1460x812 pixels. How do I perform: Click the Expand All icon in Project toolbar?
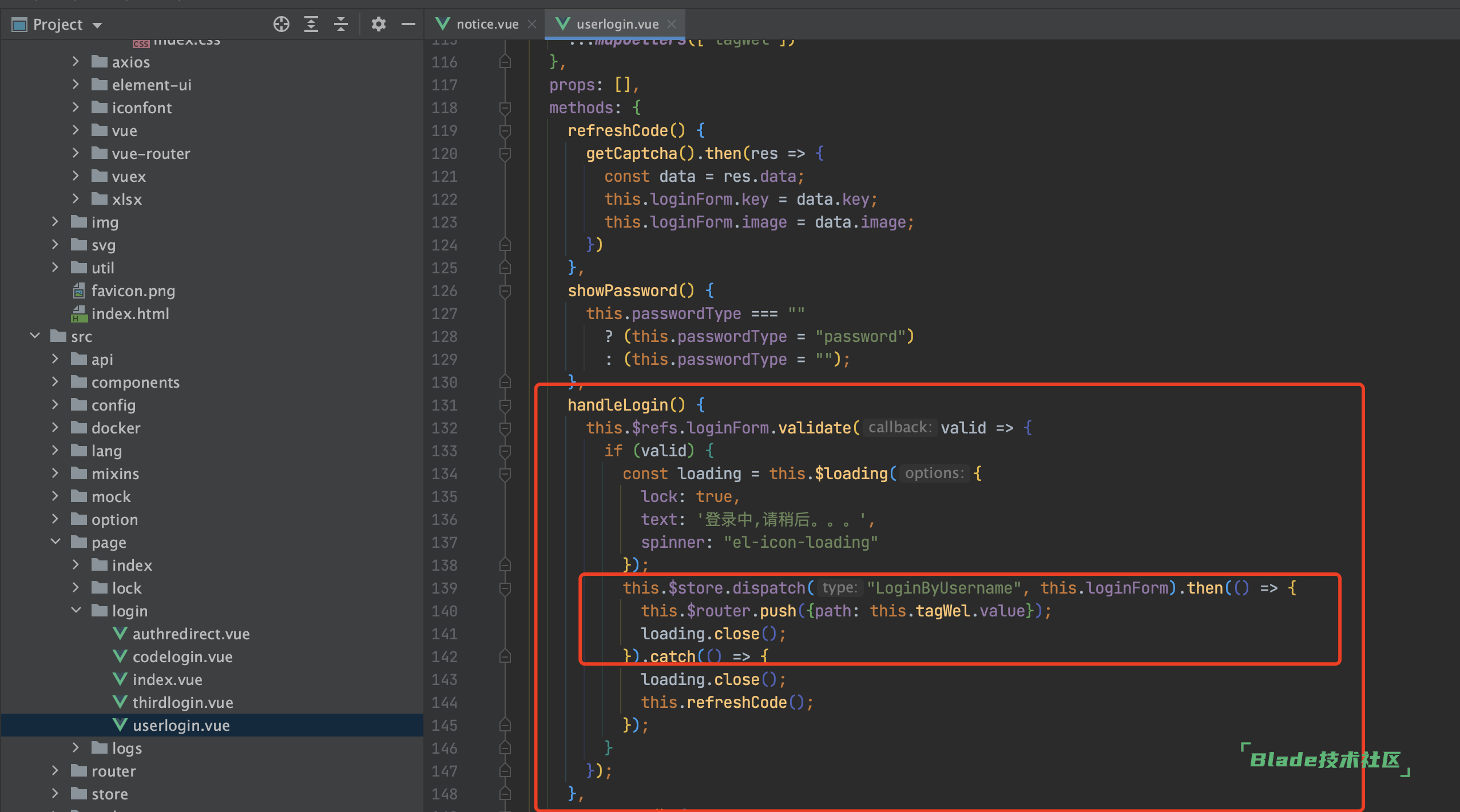point(311,24)
